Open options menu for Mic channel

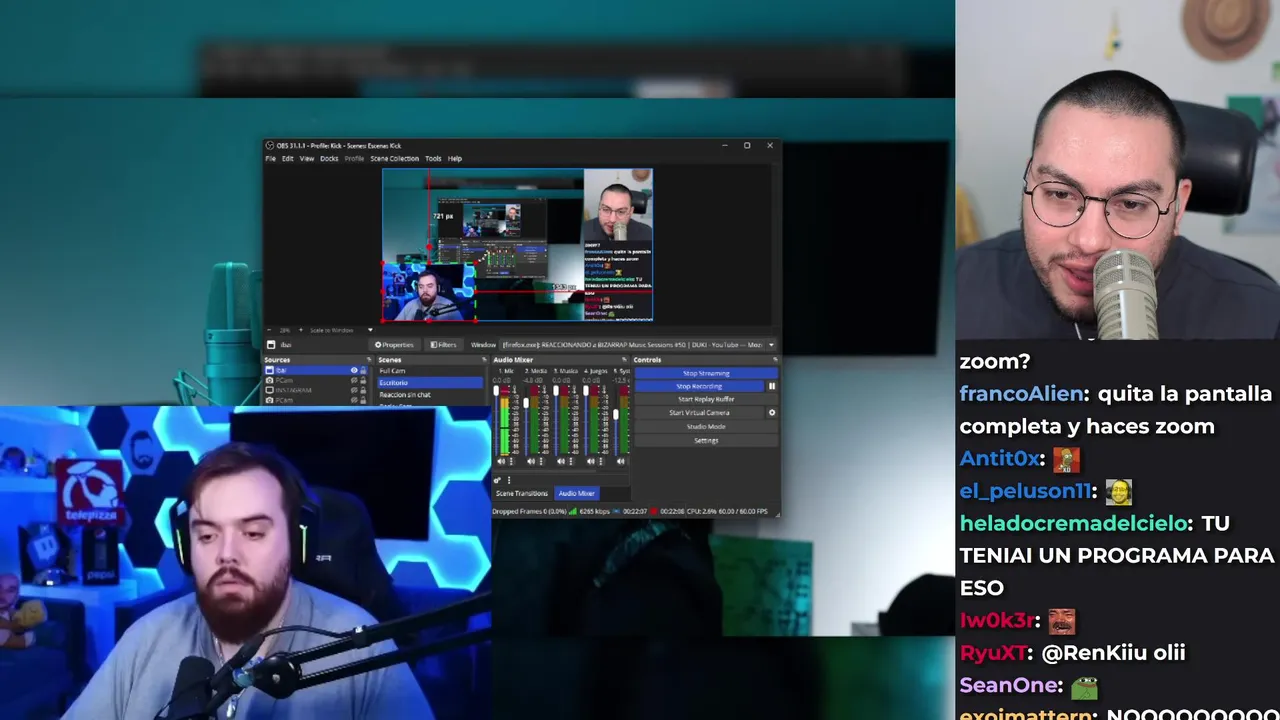coord(511,461)
